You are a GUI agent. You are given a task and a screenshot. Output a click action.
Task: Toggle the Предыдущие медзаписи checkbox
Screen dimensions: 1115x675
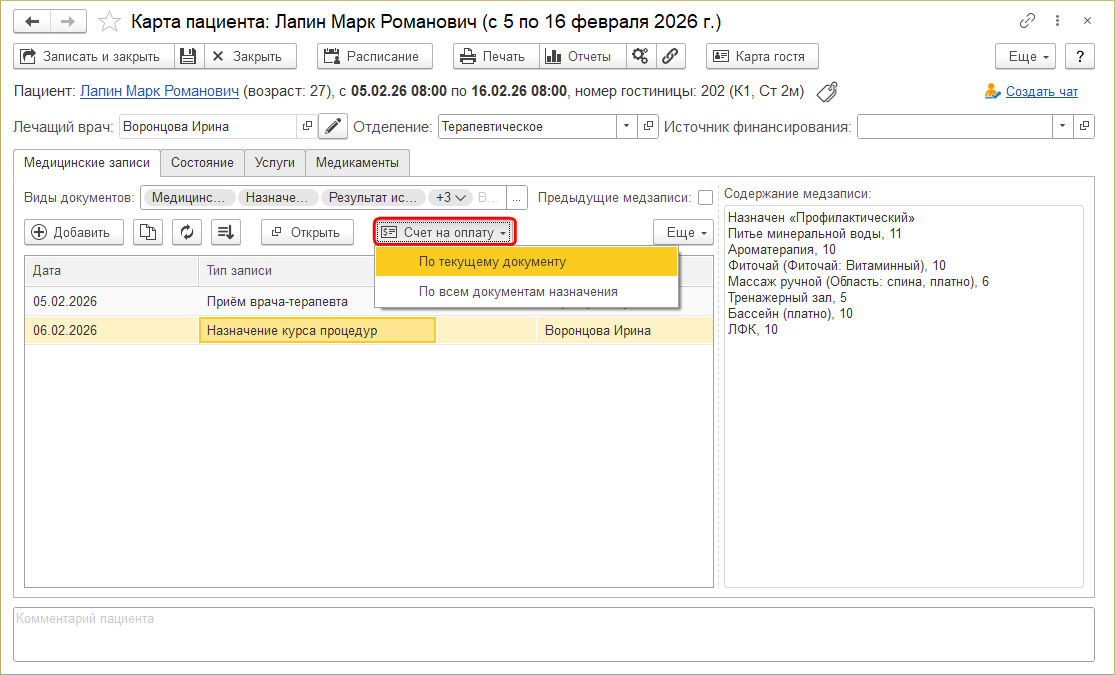[x=706, y=197]
